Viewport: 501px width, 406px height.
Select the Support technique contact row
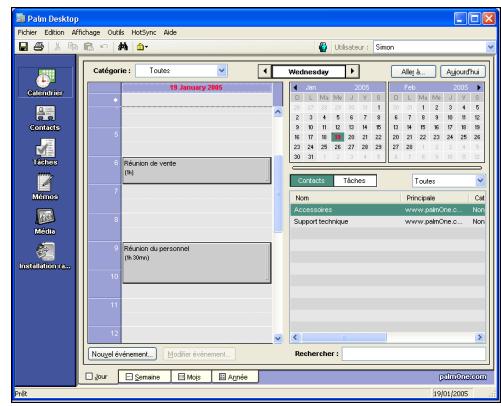[388, 221]
